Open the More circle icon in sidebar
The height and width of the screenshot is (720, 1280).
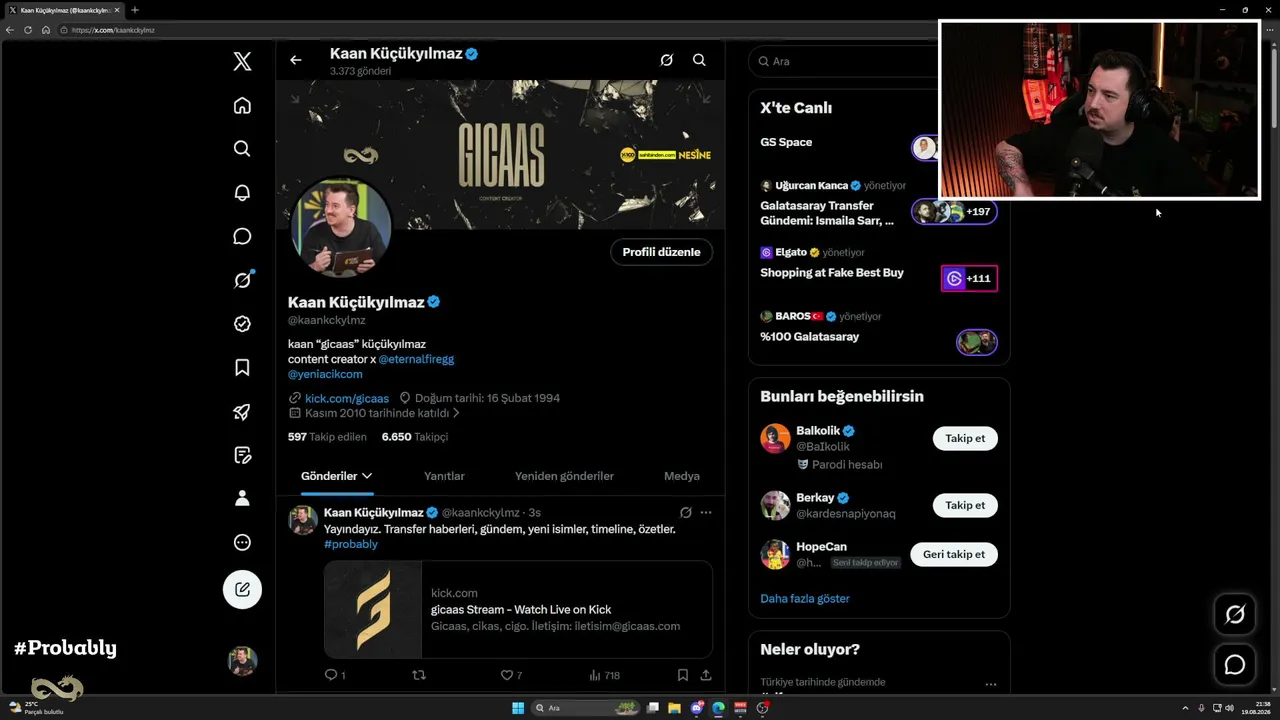click(242, 542)
